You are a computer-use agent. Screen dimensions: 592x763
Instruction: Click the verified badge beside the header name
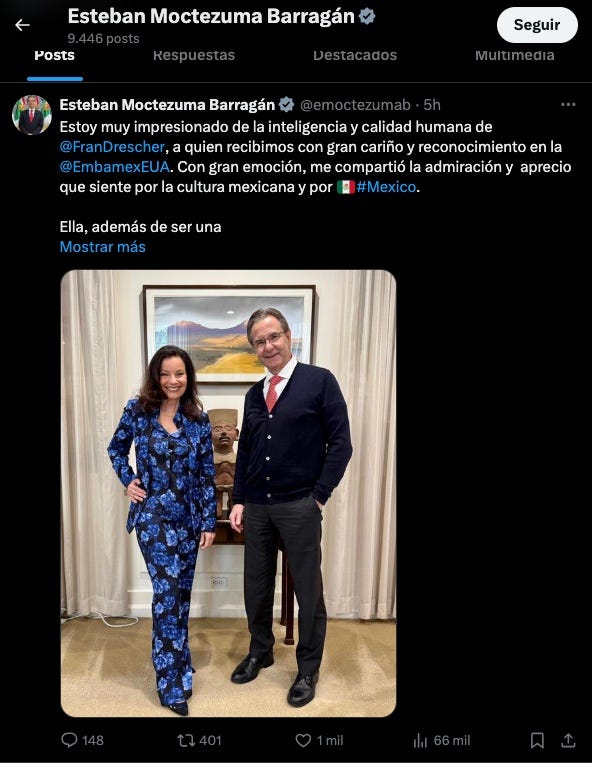coord(367,17)
